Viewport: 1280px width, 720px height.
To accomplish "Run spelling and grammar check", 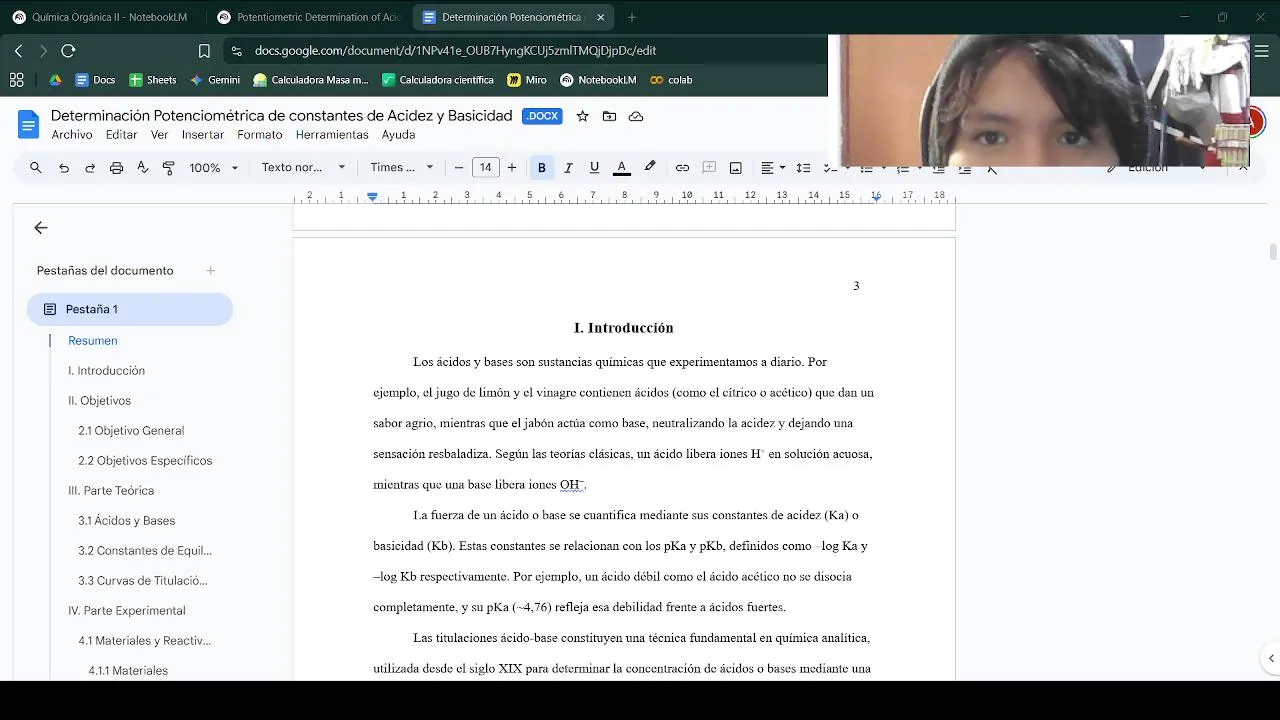I will [x=142, y=168].
